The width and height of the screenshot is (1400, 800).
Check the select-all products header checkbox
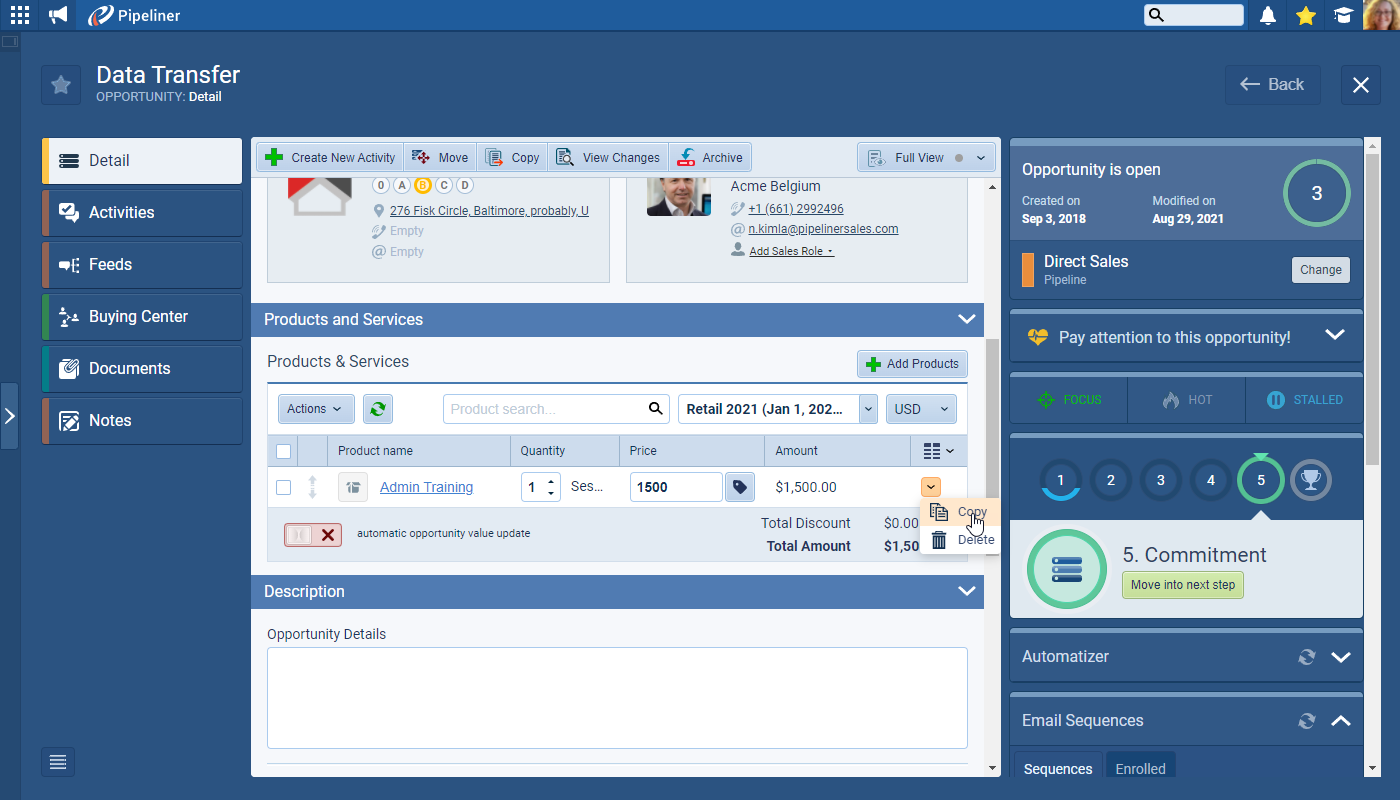(x=283, y=451)
